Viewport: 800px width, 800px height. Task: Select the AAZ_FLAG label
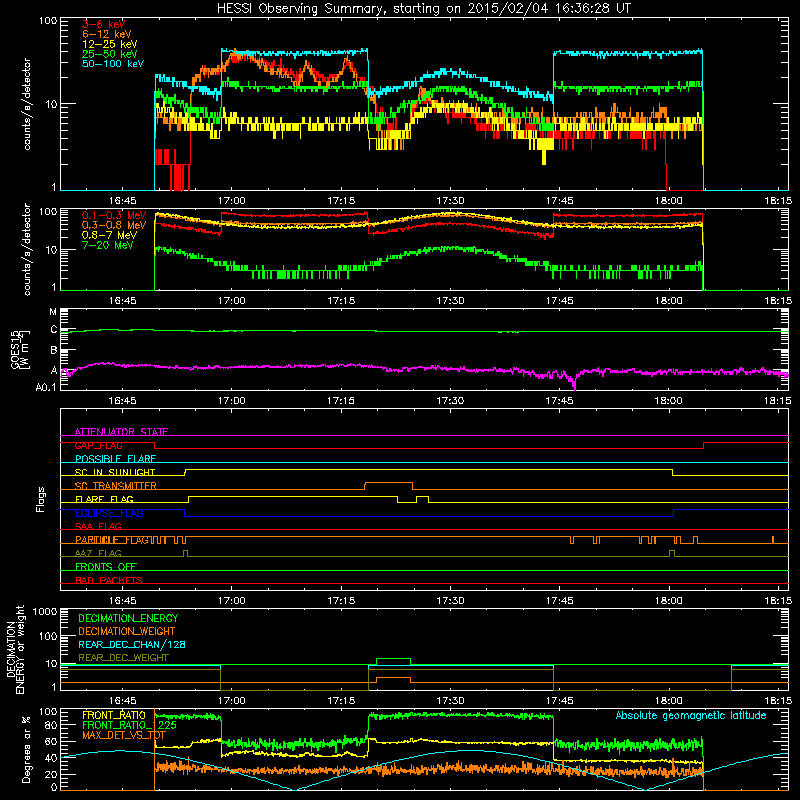98,553
